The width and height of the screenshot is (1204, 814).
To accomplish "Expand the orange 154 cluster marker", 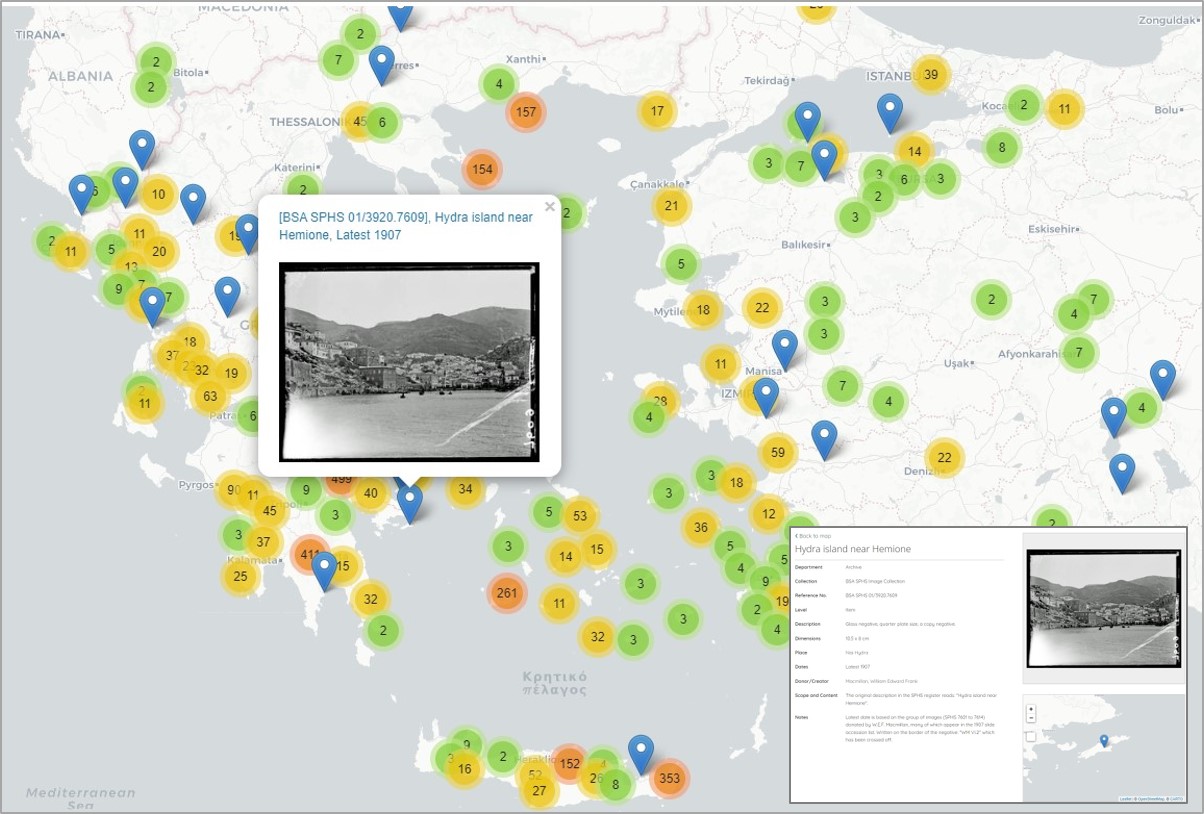I will (482, 169).
